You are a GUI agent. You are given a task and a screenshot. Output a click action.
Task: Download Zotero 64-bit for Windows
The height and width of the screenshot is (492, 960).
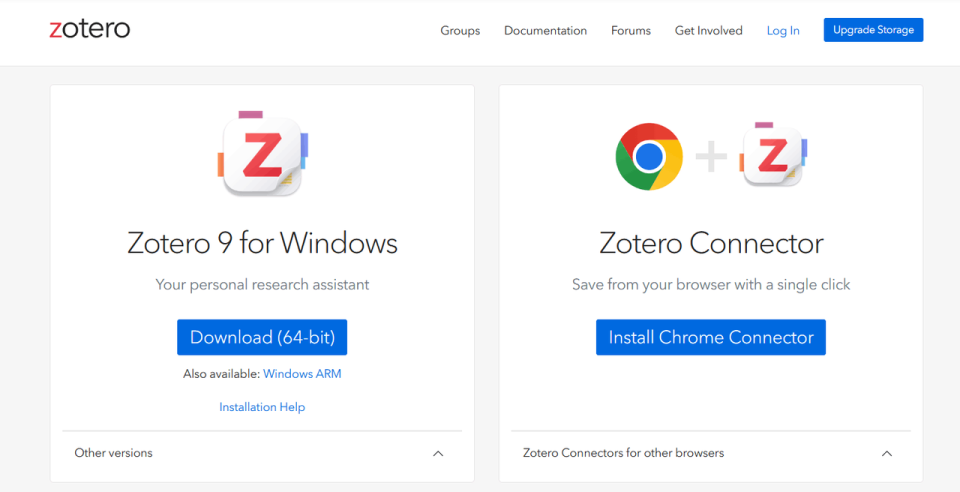pos(262,337)
